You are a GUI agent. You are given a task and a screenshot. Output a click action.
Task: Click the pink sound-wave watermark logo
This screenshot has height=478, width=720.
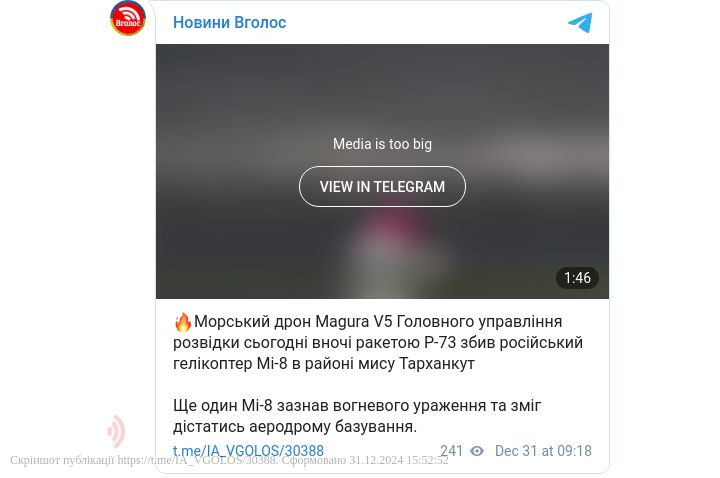click(116, 431)
